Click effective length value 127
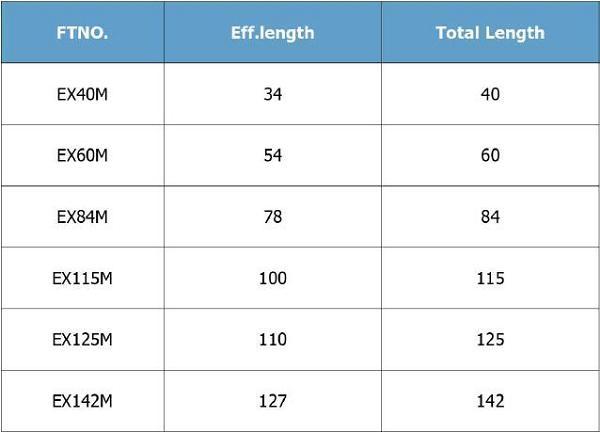Image resolution: width=600 pixels, height=432 pixels. [273, 401]
